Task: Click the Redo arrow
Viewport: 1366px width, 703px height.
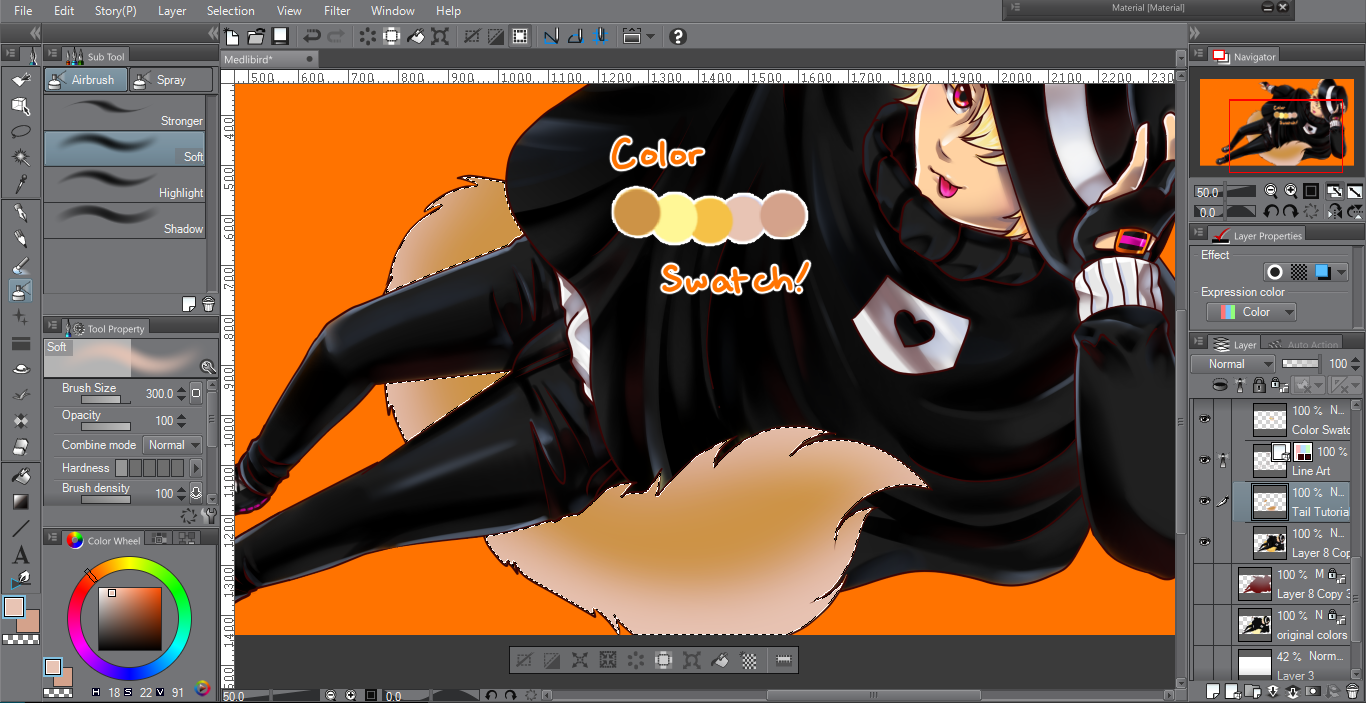Action: click(336, 37)
